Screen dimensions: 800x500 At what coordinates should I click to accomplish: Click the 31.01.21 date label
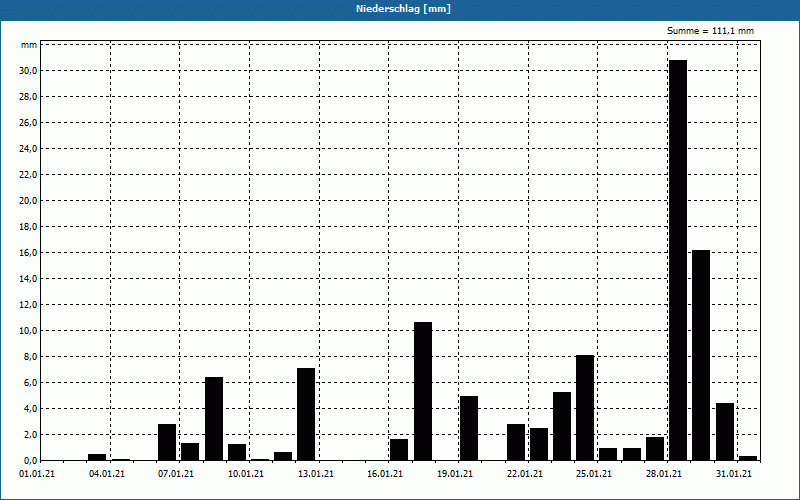734,474
